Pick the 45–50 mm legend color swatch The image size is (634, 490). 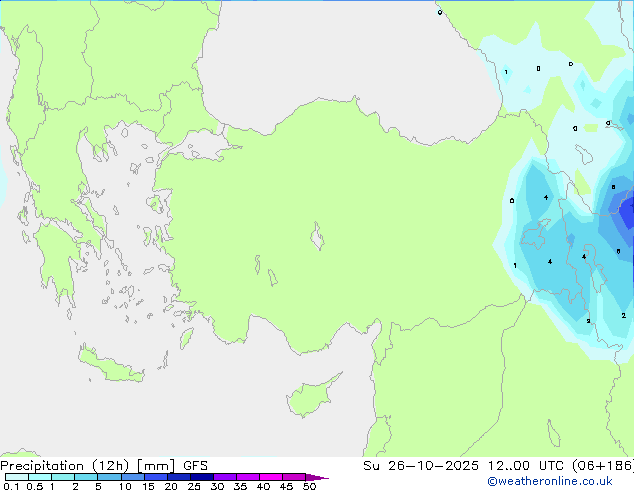(x=294, y=477)
